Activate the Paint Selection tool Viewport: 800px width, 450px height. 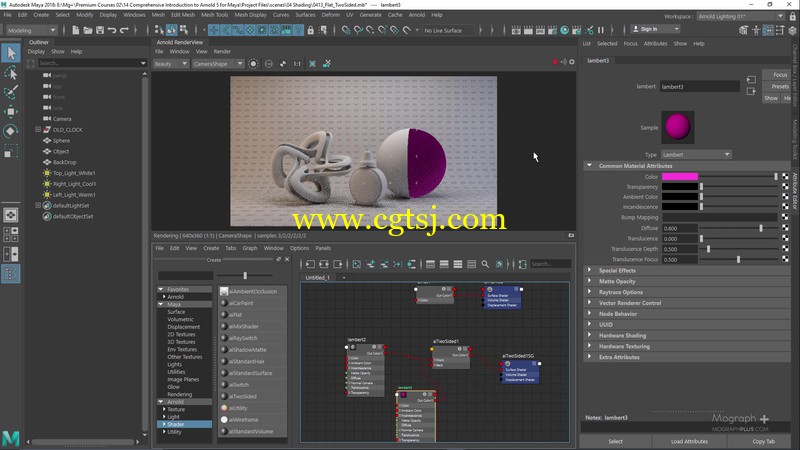(x=11, y=92)
